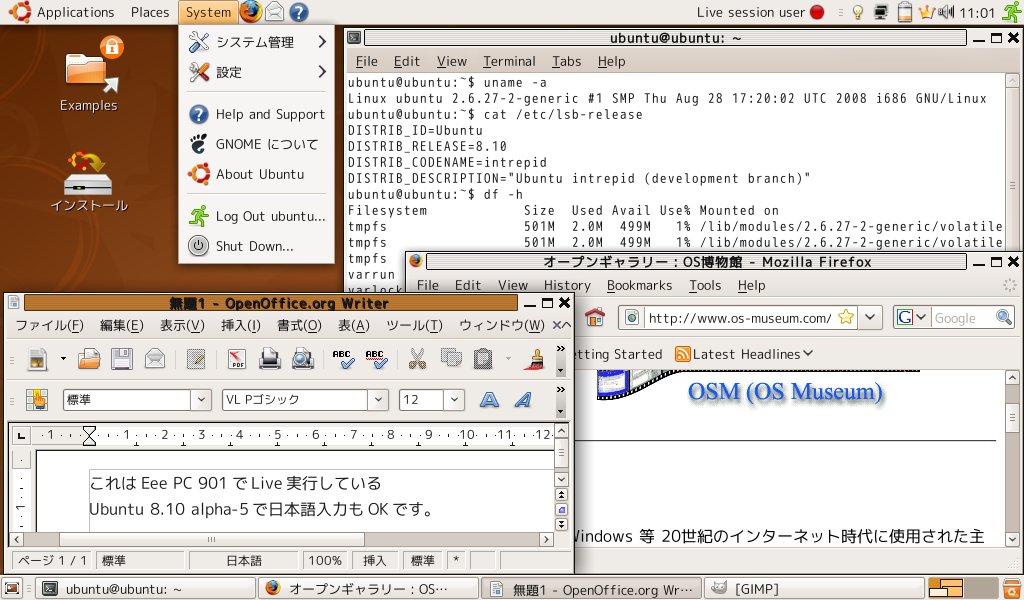
Task: Select GNOME について menu entry
Action: pyautogui.click(x=257, y=144)
